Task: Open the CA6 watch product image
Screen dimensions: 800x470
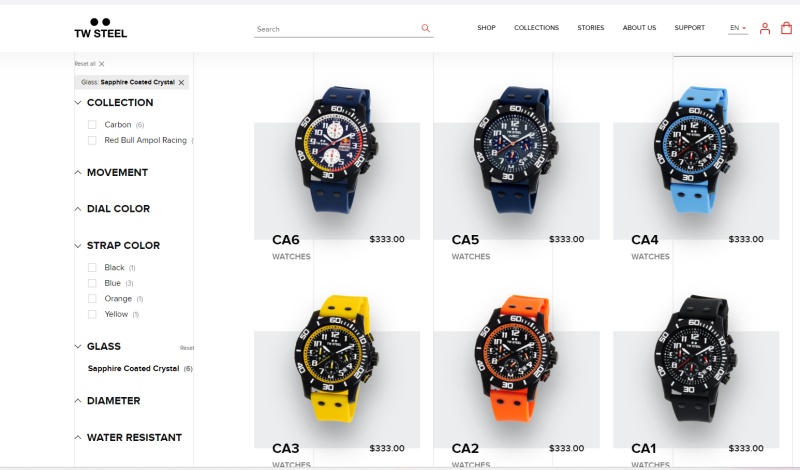Action: [337, 151]
